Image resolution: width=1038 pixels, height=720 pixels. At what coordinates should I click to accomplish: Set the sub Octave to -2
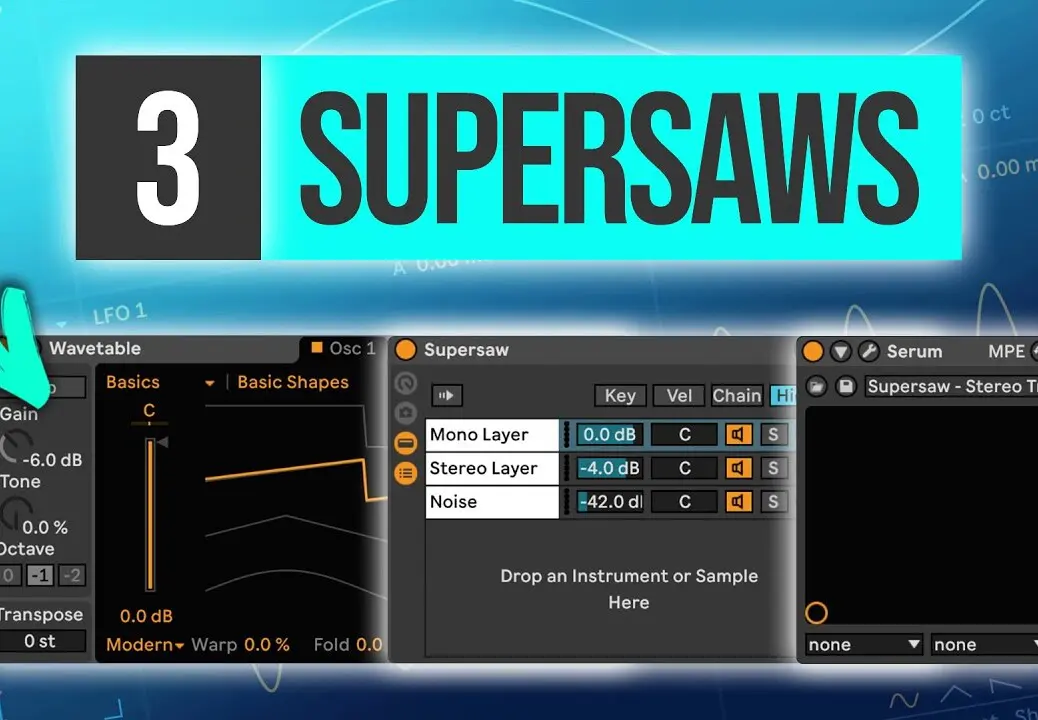click(72, 576)
